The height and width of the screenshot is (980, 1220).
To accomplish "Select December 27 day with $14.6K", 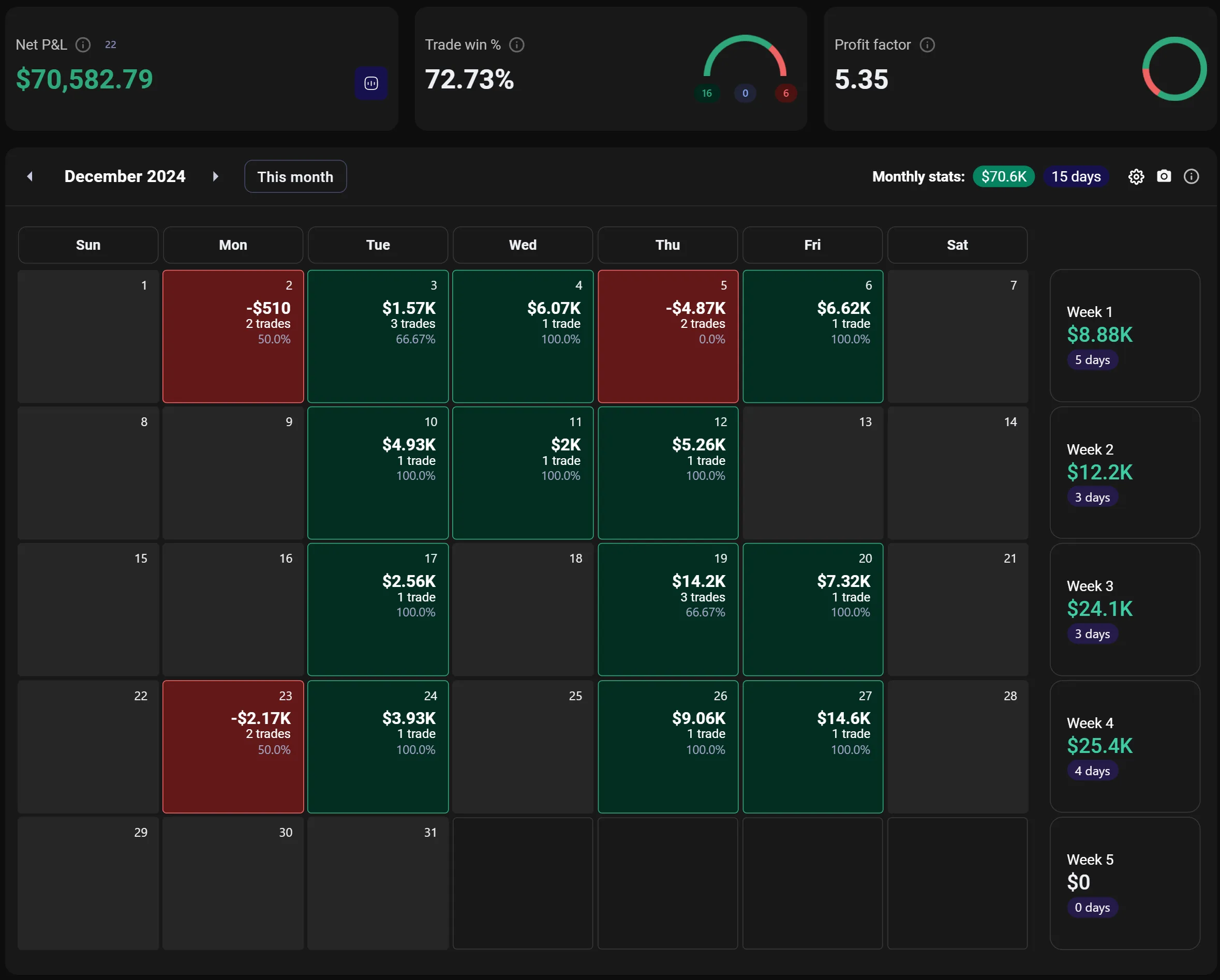I will 813,746.
